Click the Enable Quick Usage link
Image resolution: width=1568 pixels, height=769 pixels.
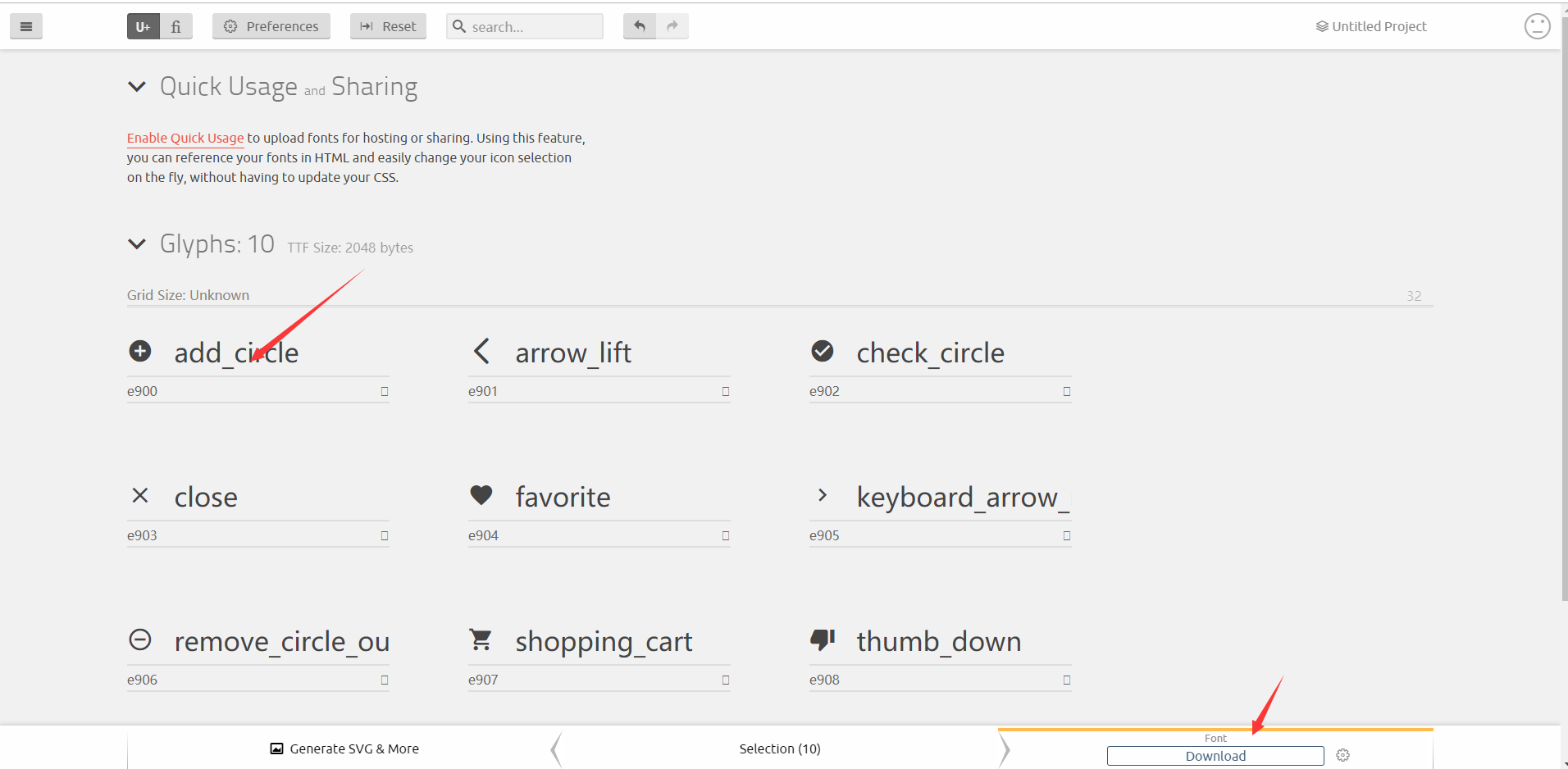(x=185, y=138)
